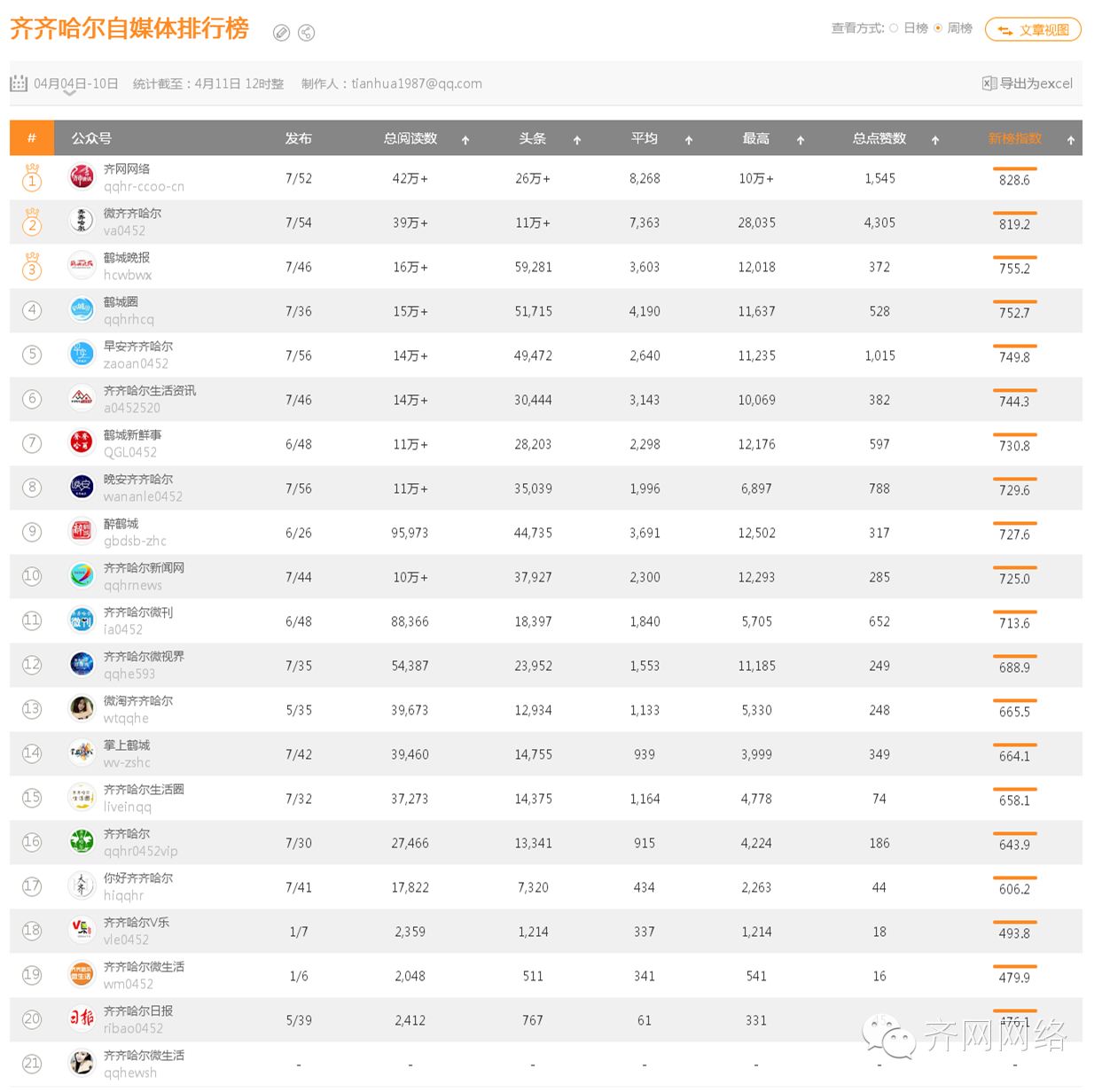Open the 微齐齐哈尔 account name link
1102x1092 pixels.
[132, 214]
